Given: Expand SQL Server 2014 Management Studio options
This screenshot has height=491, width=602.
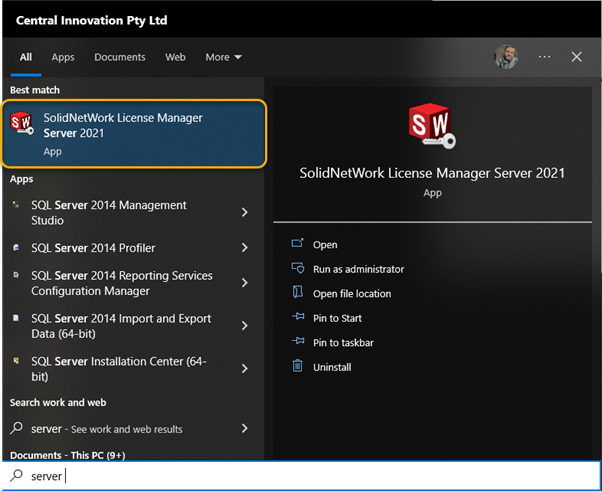Looking at the screenshot, I should (x=245, y=212).
